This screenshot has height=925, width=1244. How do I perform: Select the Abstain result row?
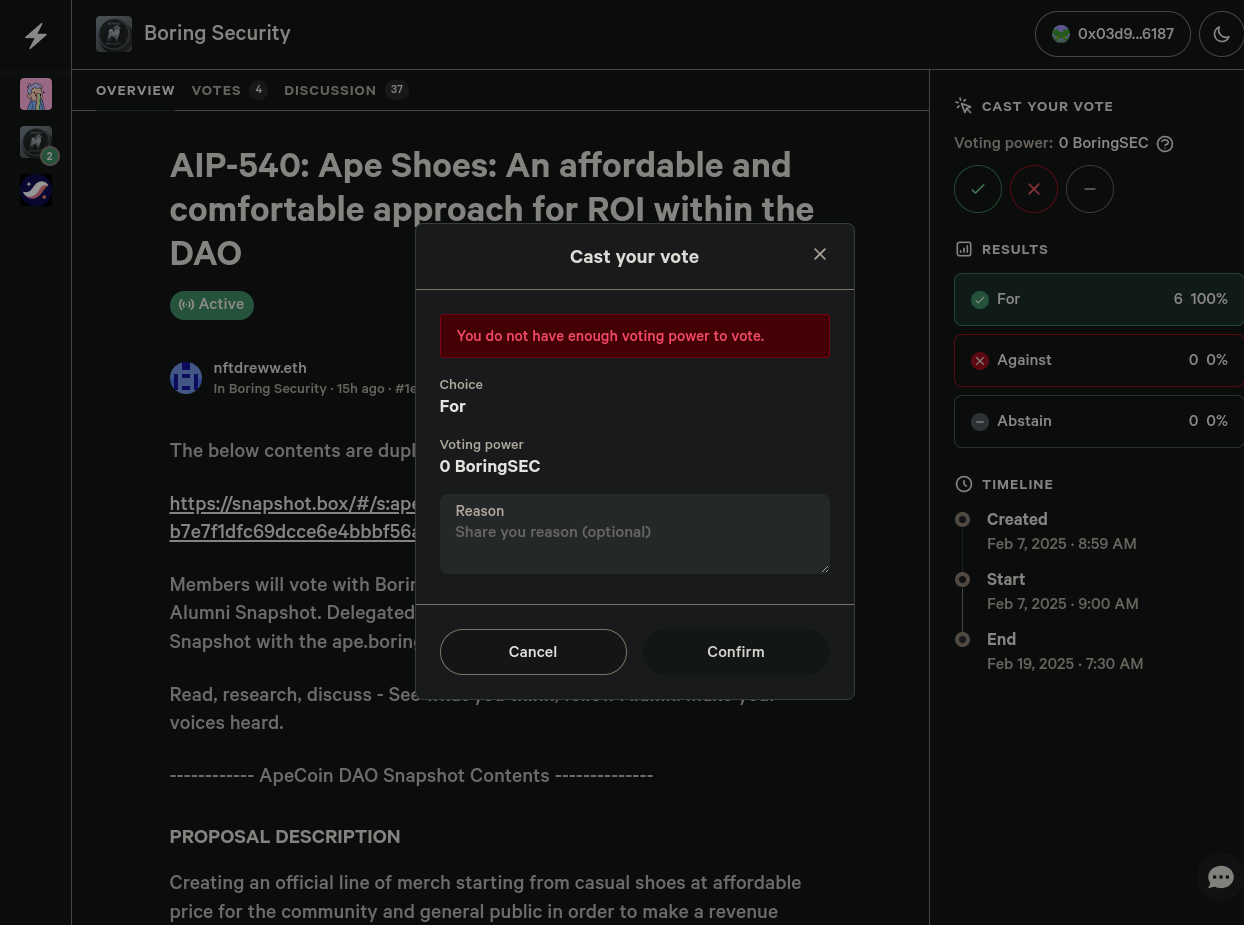click(1099, 421)
